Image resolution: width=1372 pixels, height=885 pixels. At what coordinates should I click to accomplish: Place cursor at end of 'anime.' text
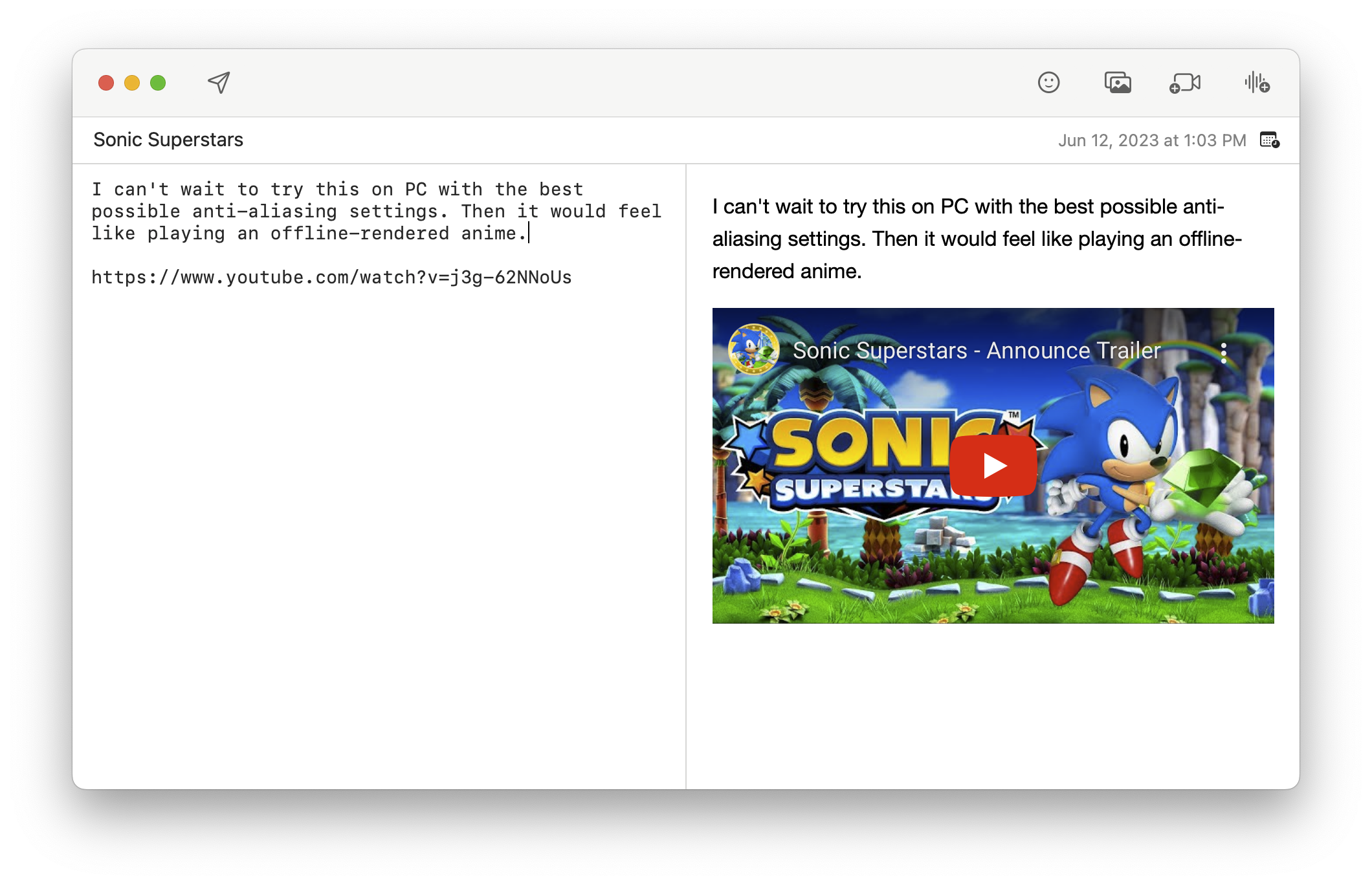(x=529, y=234)
